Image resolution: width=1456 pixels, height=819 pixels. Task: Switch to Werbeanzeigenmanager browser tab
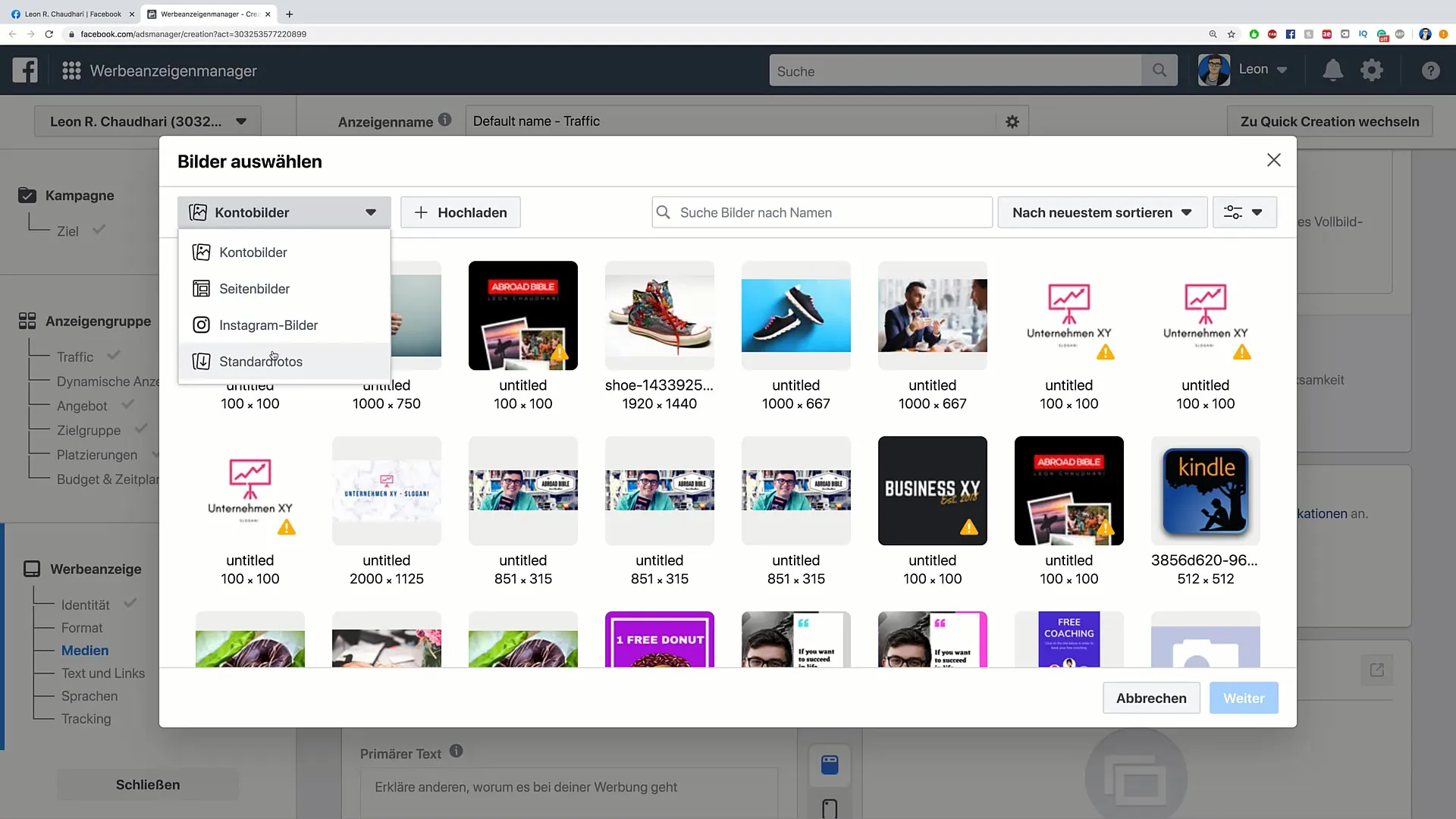click(x=209, y=14)
